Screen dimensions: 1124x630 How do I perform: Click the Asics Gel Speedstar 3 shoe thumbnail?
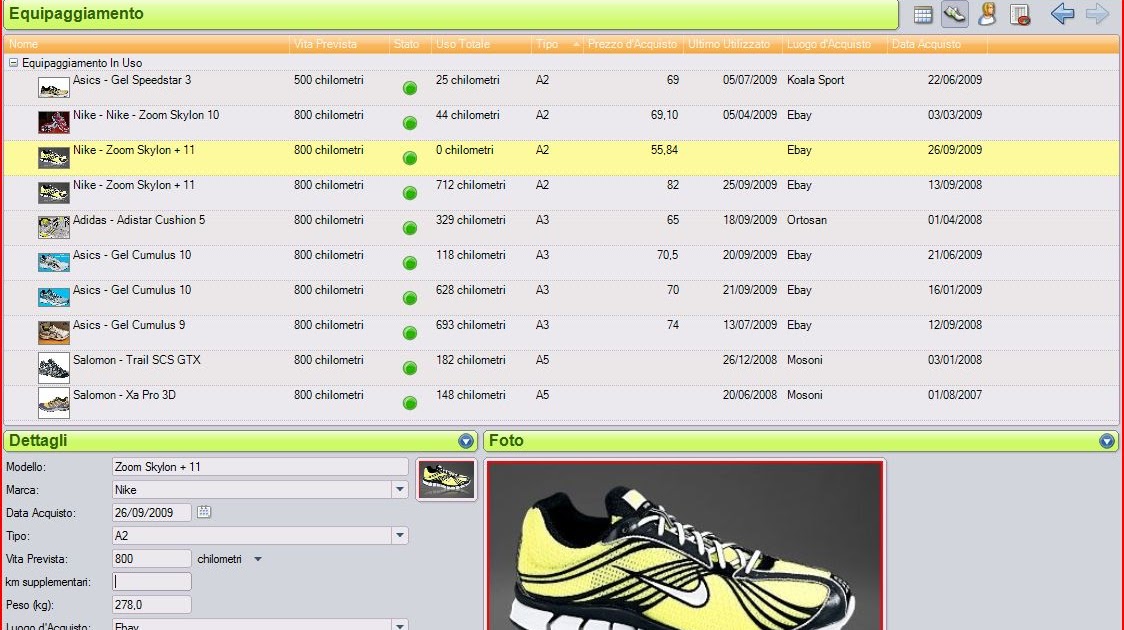[54, 88]
